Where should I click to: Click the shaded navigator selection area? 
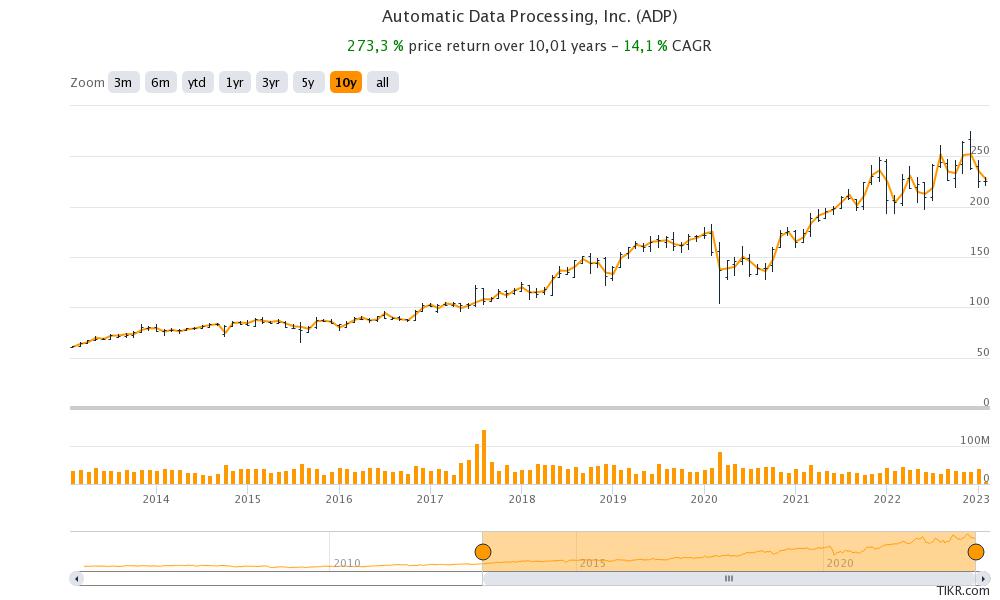pos(729,552)
